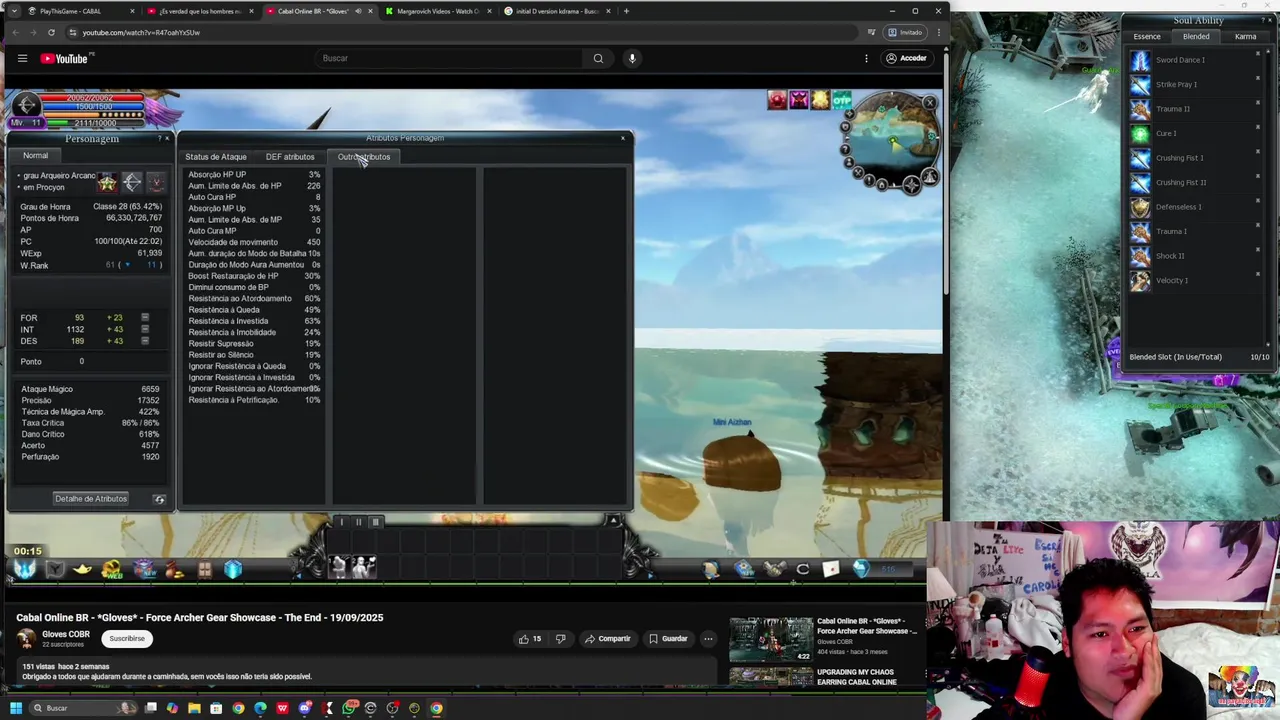Viewport: 1280px width, 720px height.
Task: Click refresh icon beside Detalhe de Atributos
Action: pyautogui.click(x=159, y=499)
